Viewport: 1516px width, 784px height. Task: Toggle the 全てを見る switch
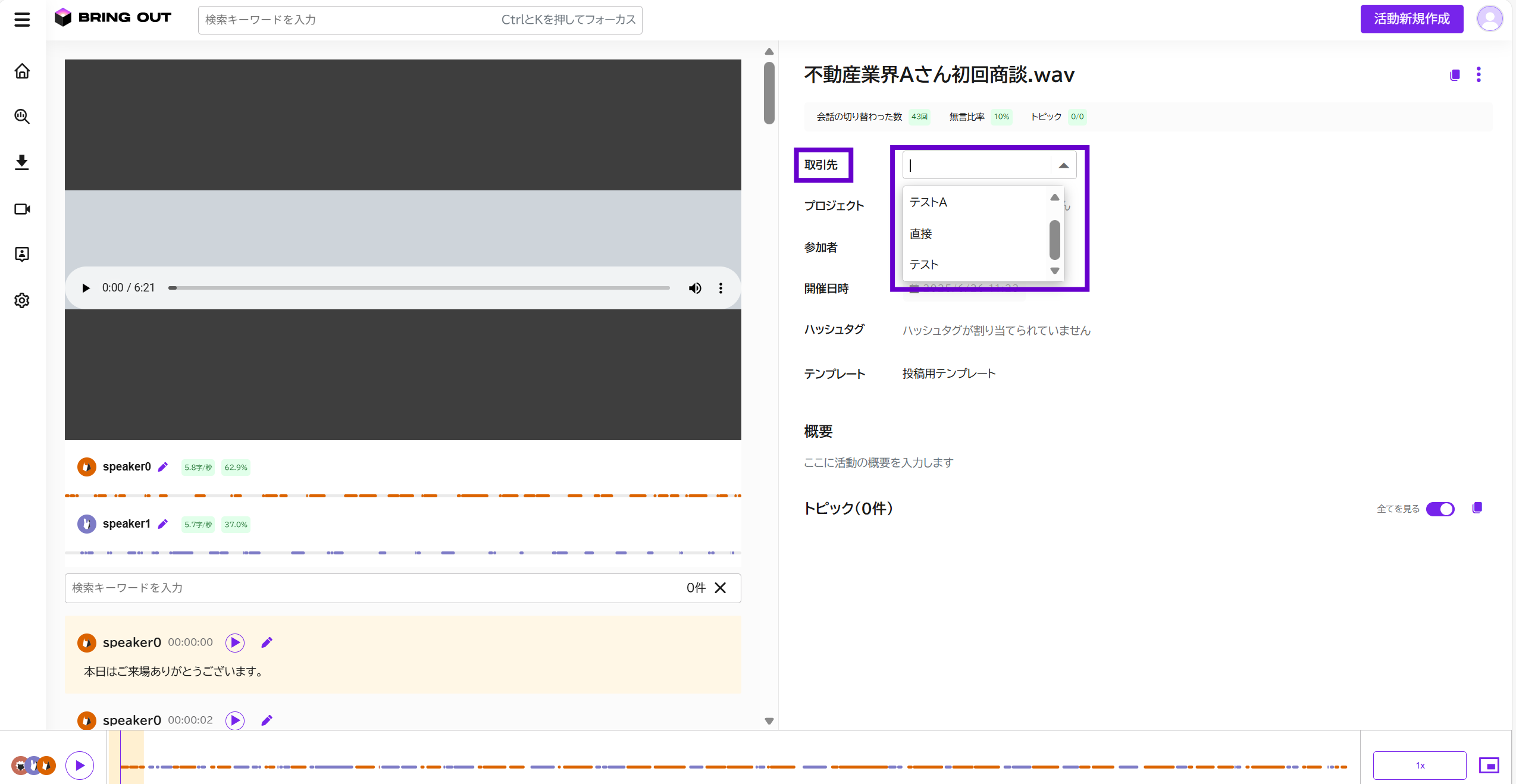(x=1440, y=509)
